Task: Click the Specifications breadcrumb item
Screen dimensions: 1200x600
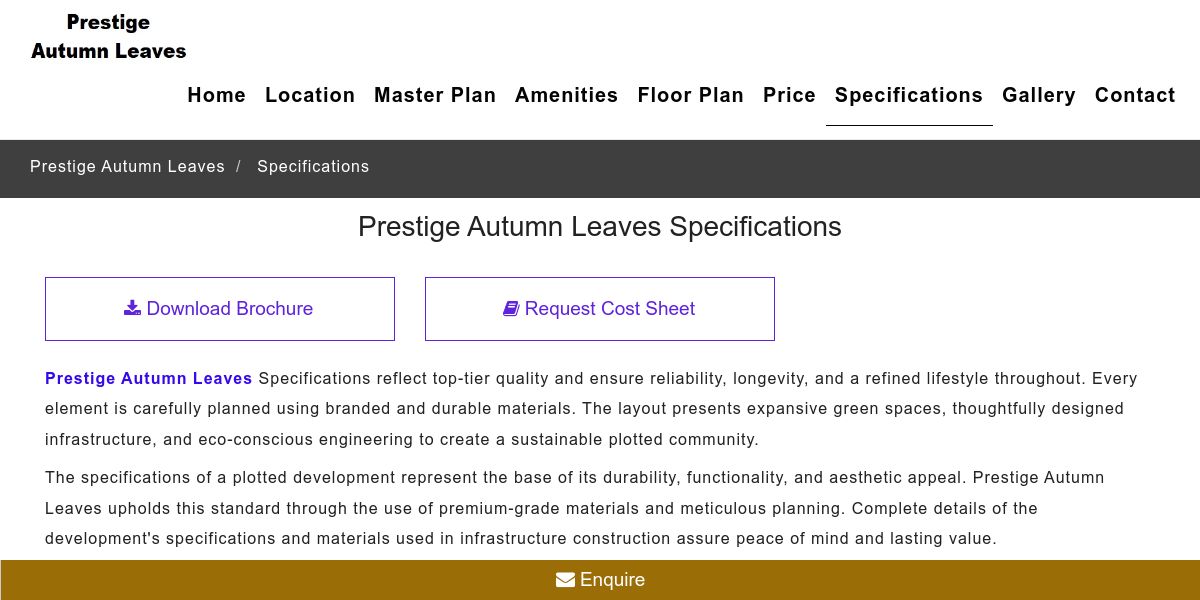Action: [x=313, y=167]
